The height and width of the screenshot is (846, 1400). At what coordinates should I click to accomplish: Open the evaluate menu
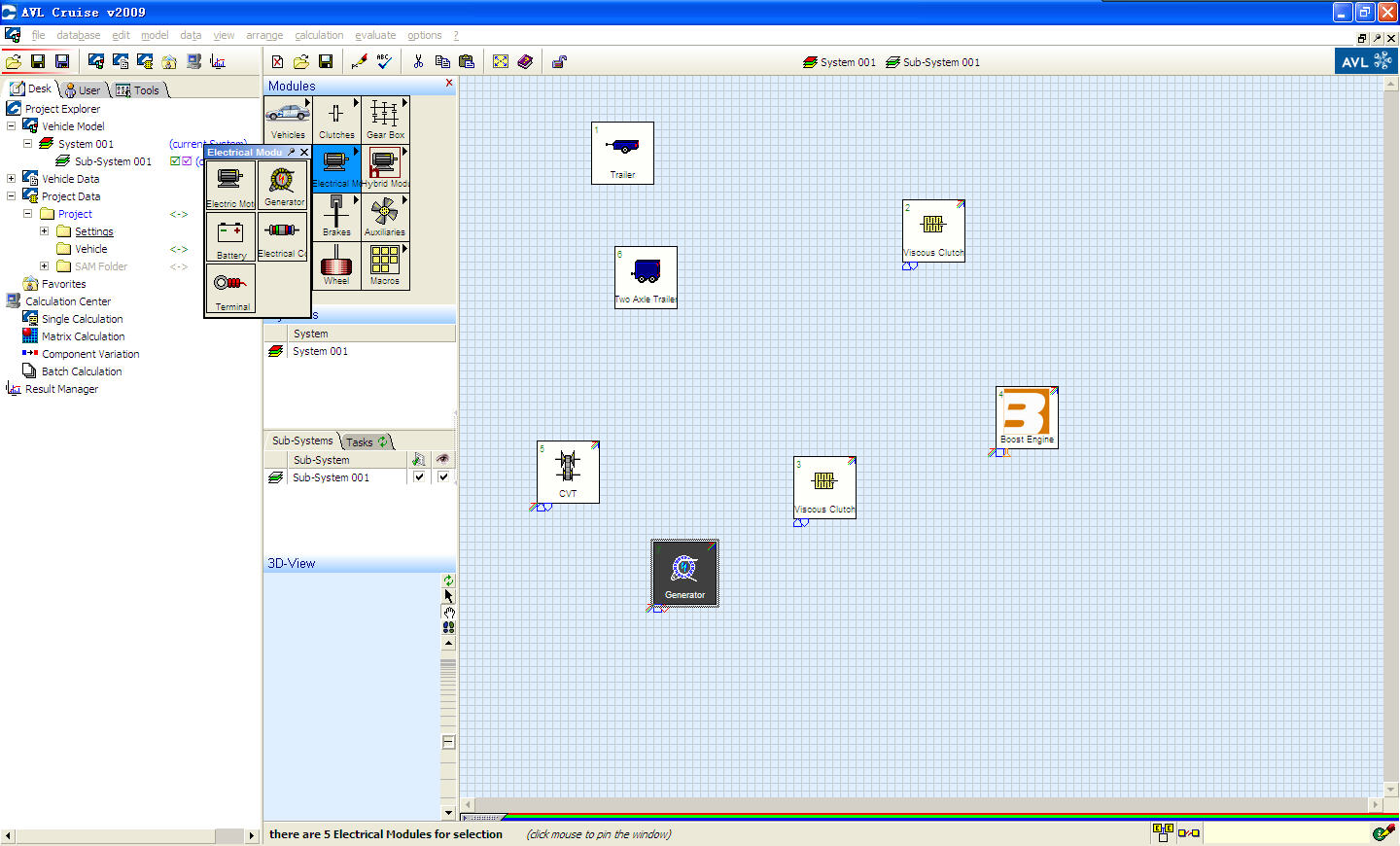pos(375,35)
